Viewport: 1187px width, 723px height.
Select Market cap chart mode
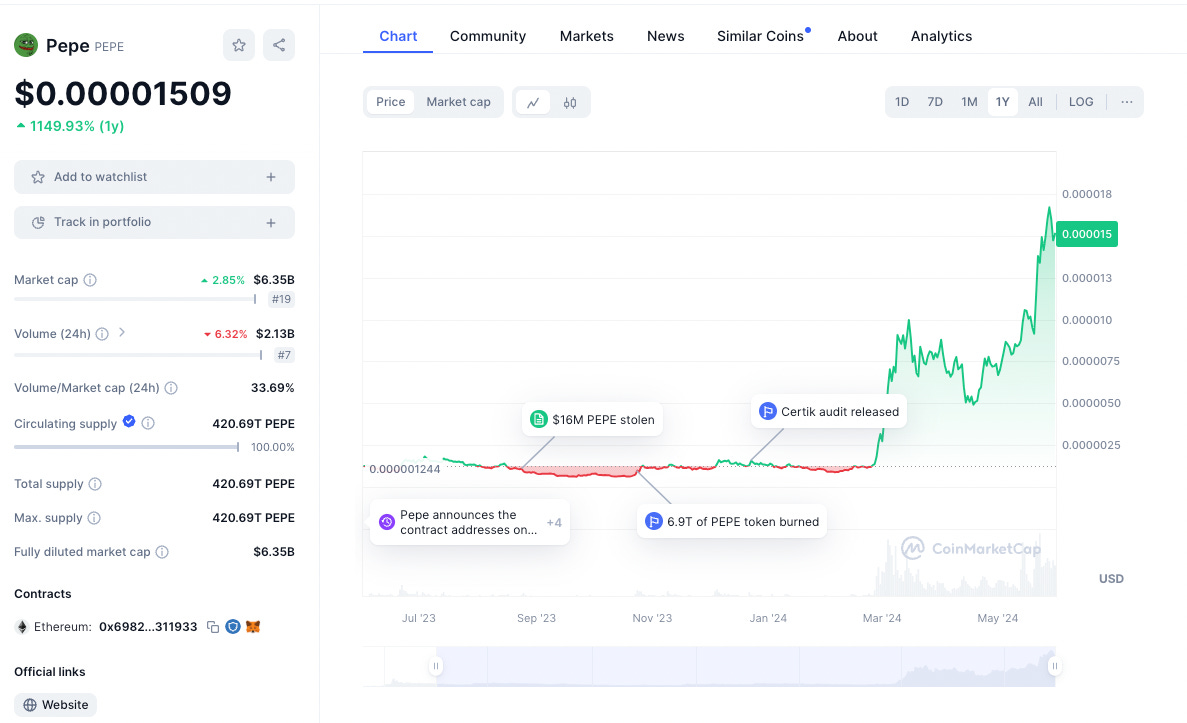pos(458,102)
